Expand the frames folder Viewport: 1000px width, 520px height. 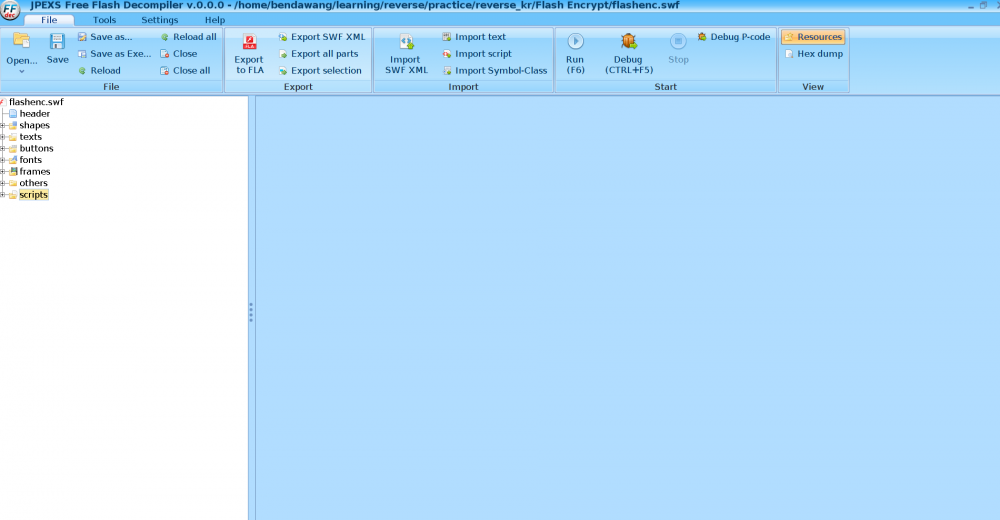pos(3,172)
